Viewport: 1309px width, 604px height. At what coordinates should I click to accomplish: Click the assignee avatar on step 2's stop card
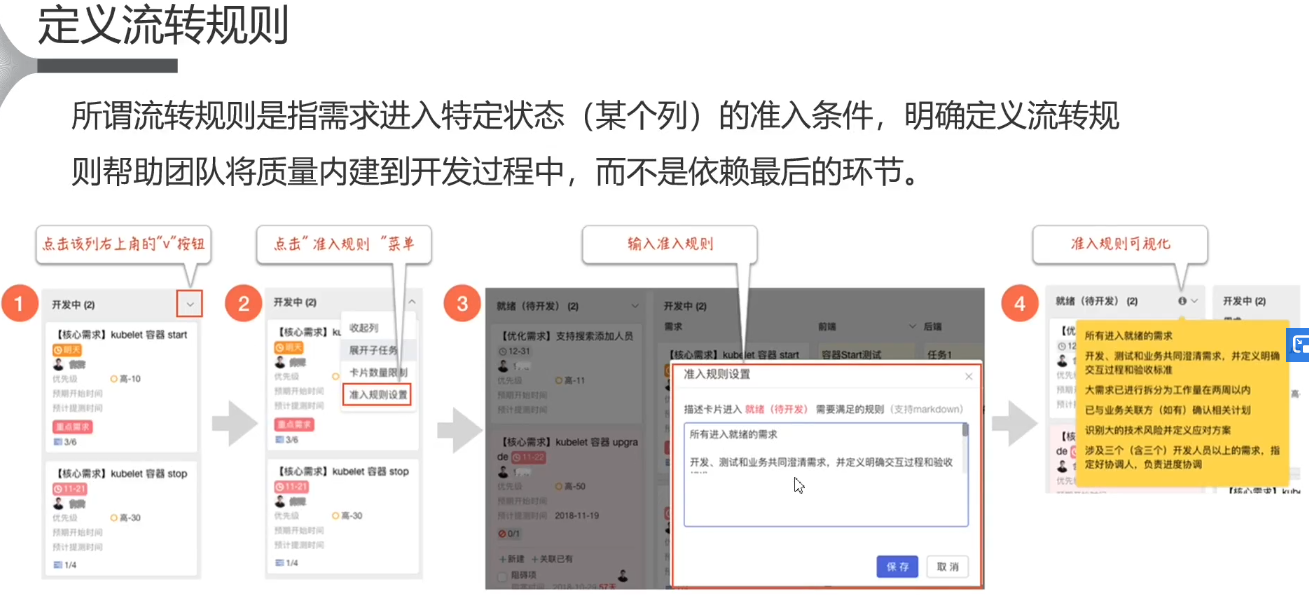[279, 501]
